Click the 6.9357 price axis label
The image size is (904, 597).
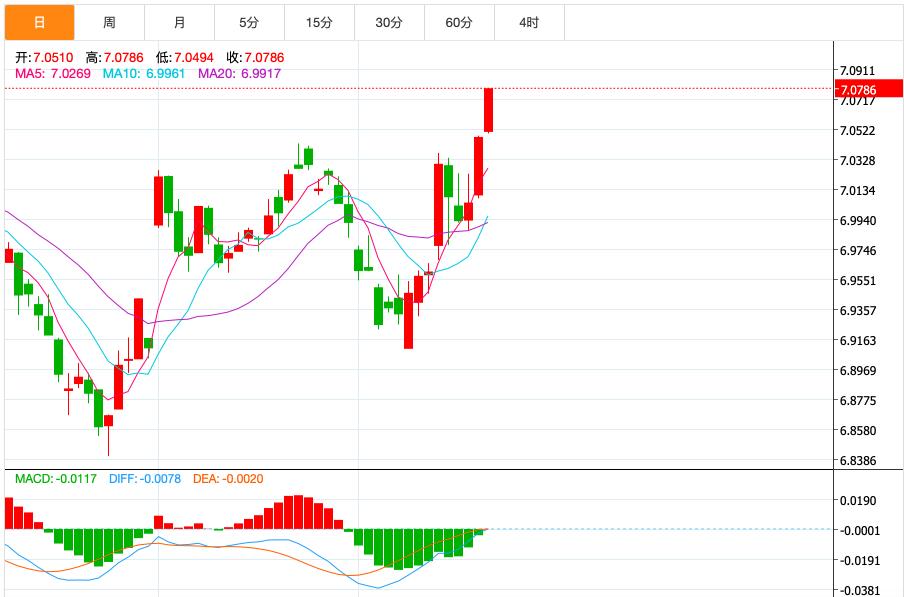(x=857, y=311)
